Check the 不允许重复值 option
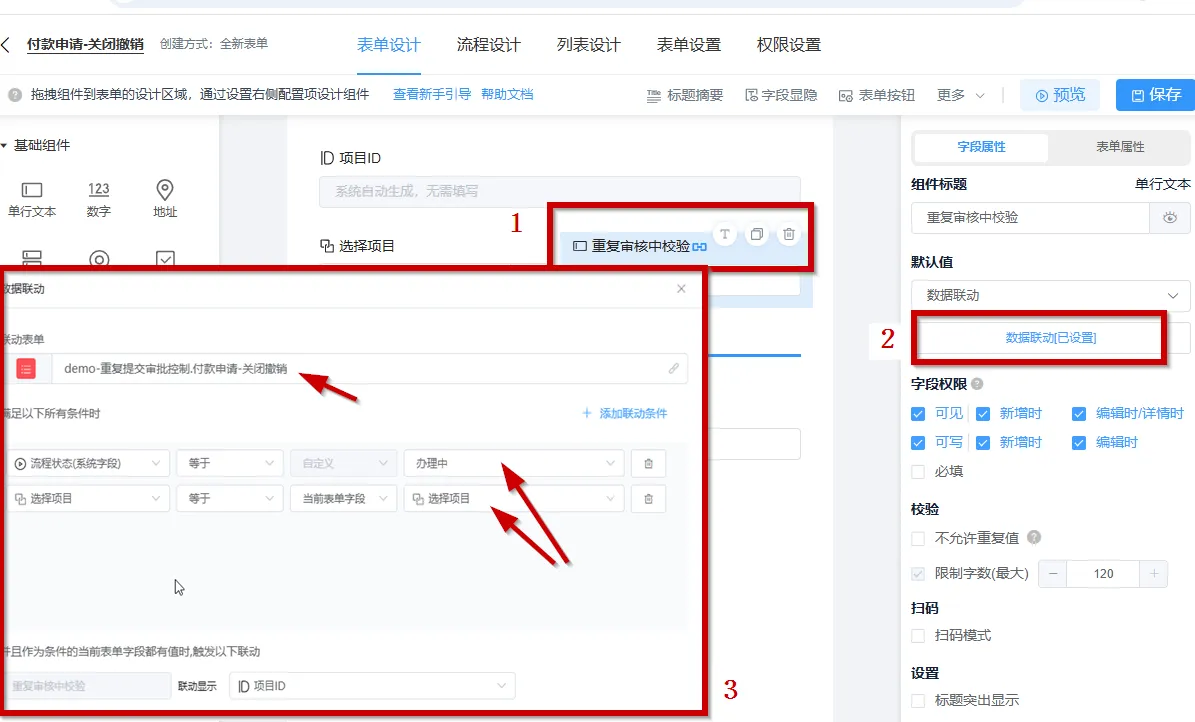The height and width of the screenshot is (722, 1195). 918,538
